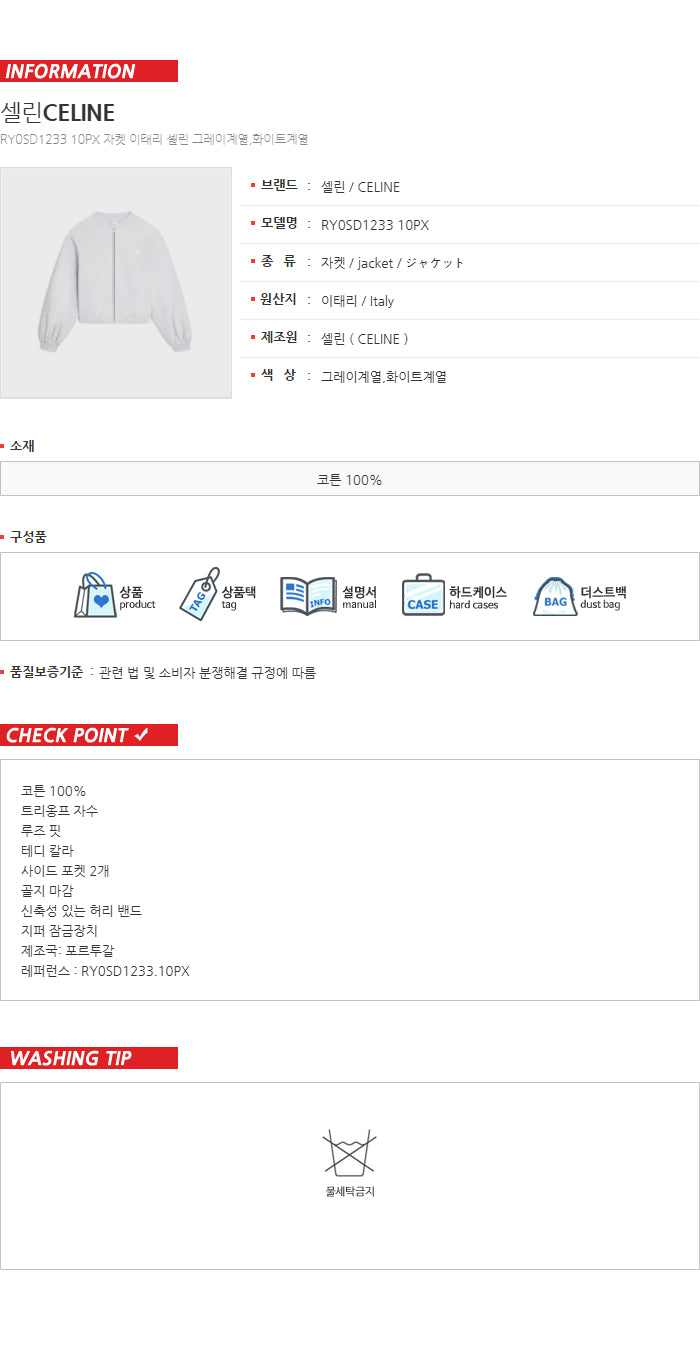Click the 품질보증기준 label
This screenshot has width=700, height=1356.
pyautogui.click(x=46, y=673)
